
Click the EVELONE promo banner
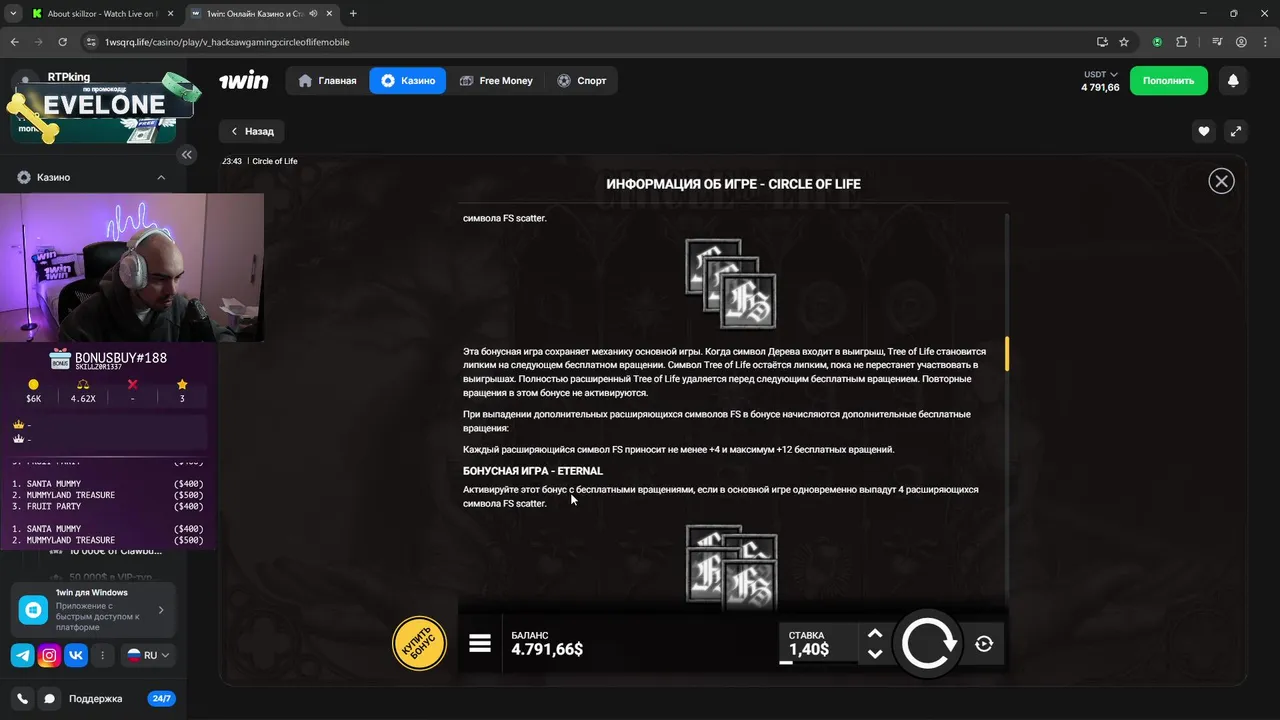tap(103, 105)
